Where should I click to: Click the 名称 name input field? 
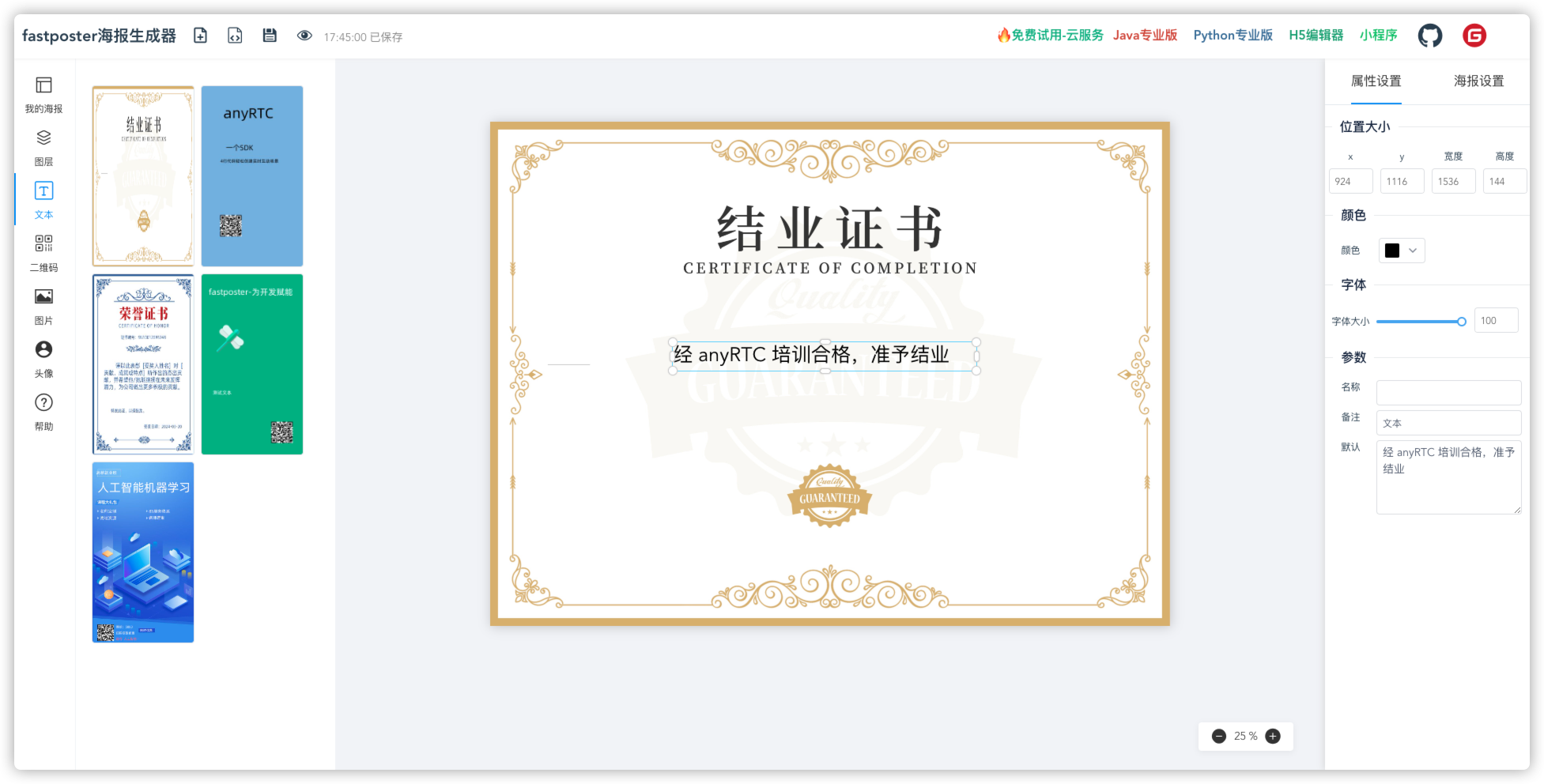click(x=1448, y=393)
